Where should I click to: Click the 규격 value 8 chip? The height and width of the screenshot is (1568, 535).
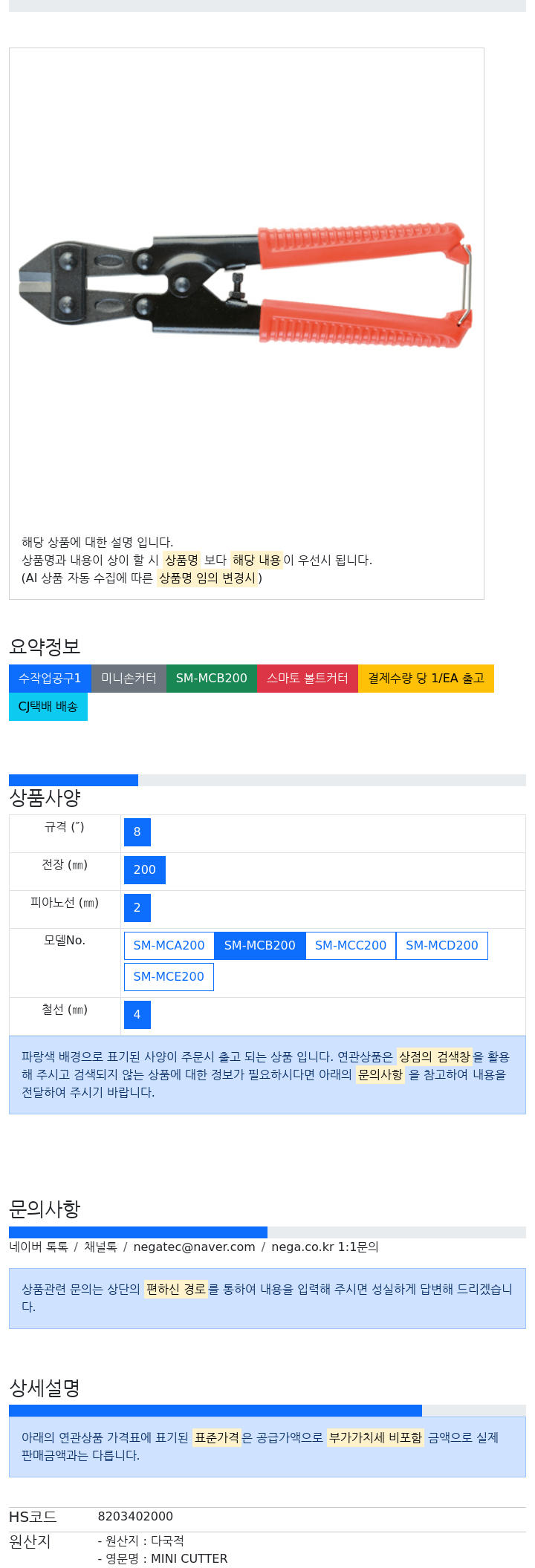tap(137, 832)
